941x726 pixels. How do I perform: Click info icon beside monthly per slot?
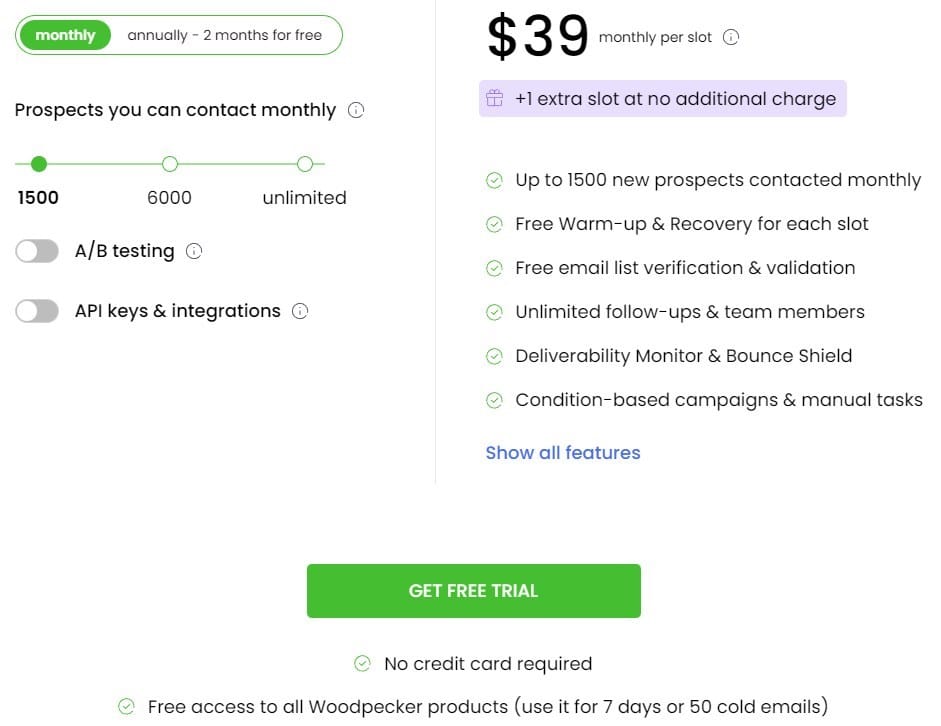730,37
